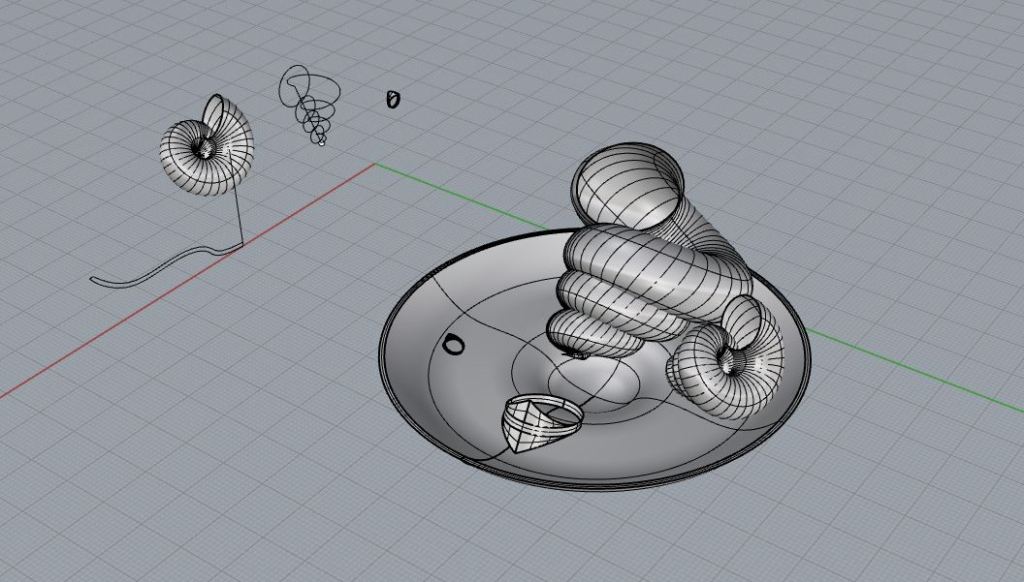Click the narrow tip of the large shell
The width and height of the screenshot is (1024, 582).
click(x=577, y=351)
